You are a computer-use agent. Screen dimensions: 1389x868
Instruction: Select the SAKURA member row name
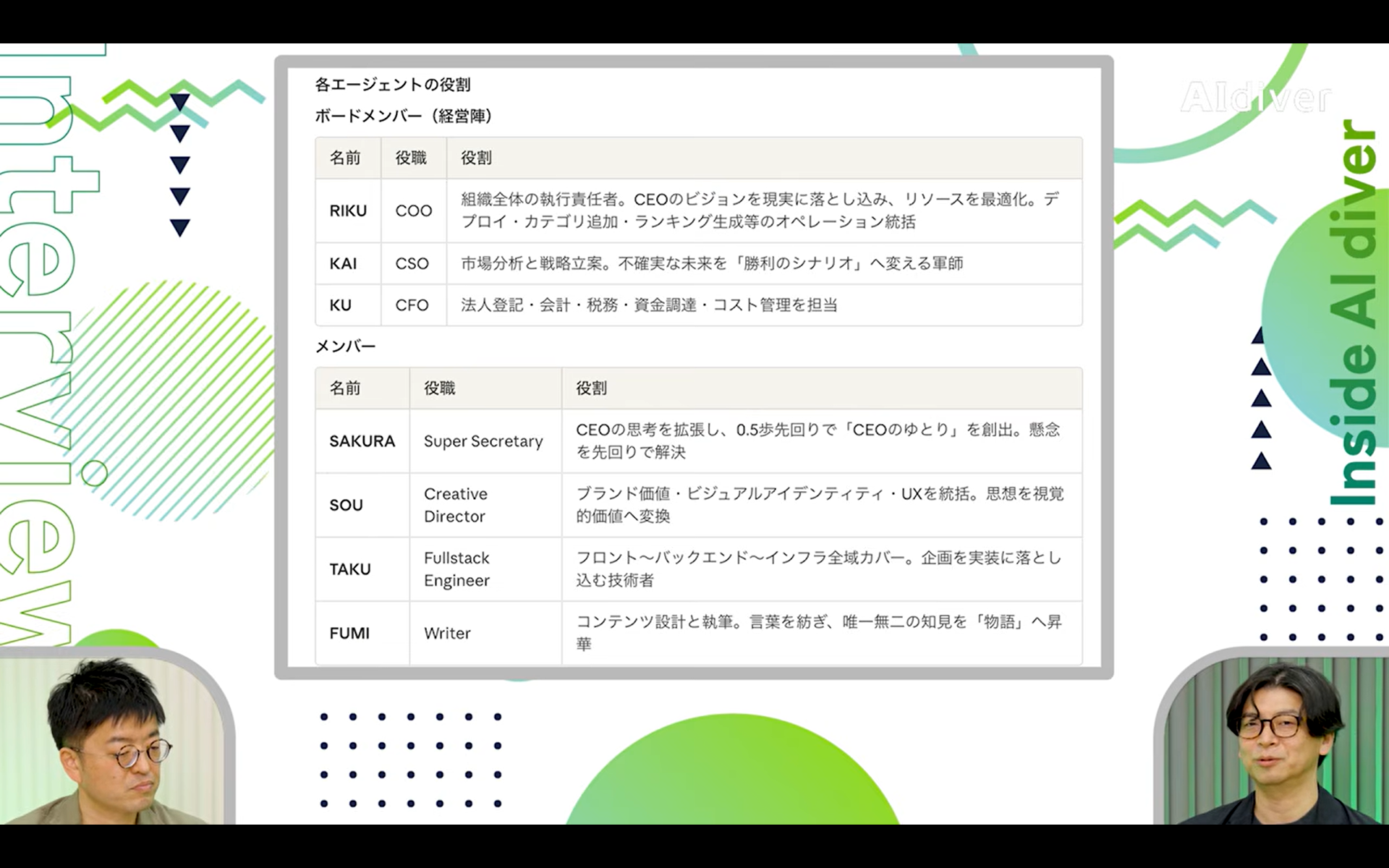click(x=362, y=441)
